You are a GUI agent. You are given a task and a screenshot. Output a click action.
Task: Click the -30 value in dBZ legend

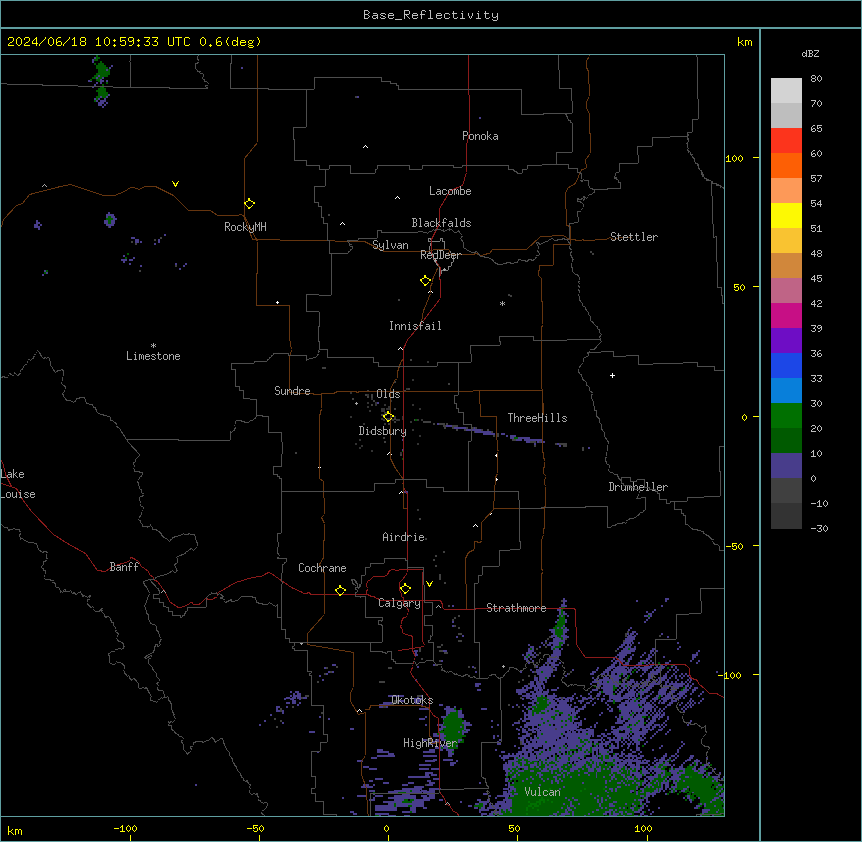(819, 528)
